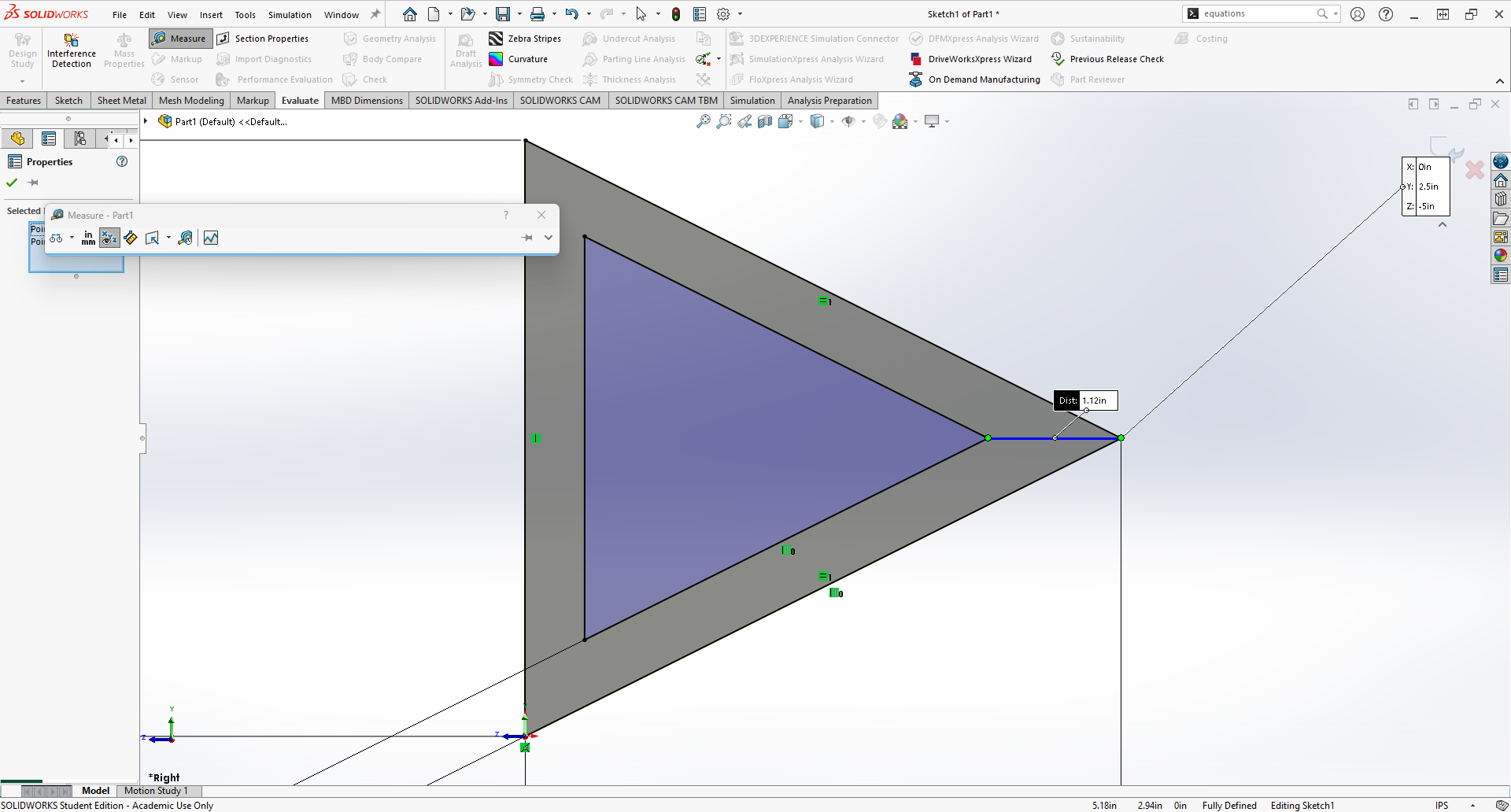Collapse the ribbon with chevron
Viewport: 1511px width, 812px height.
1500,81
